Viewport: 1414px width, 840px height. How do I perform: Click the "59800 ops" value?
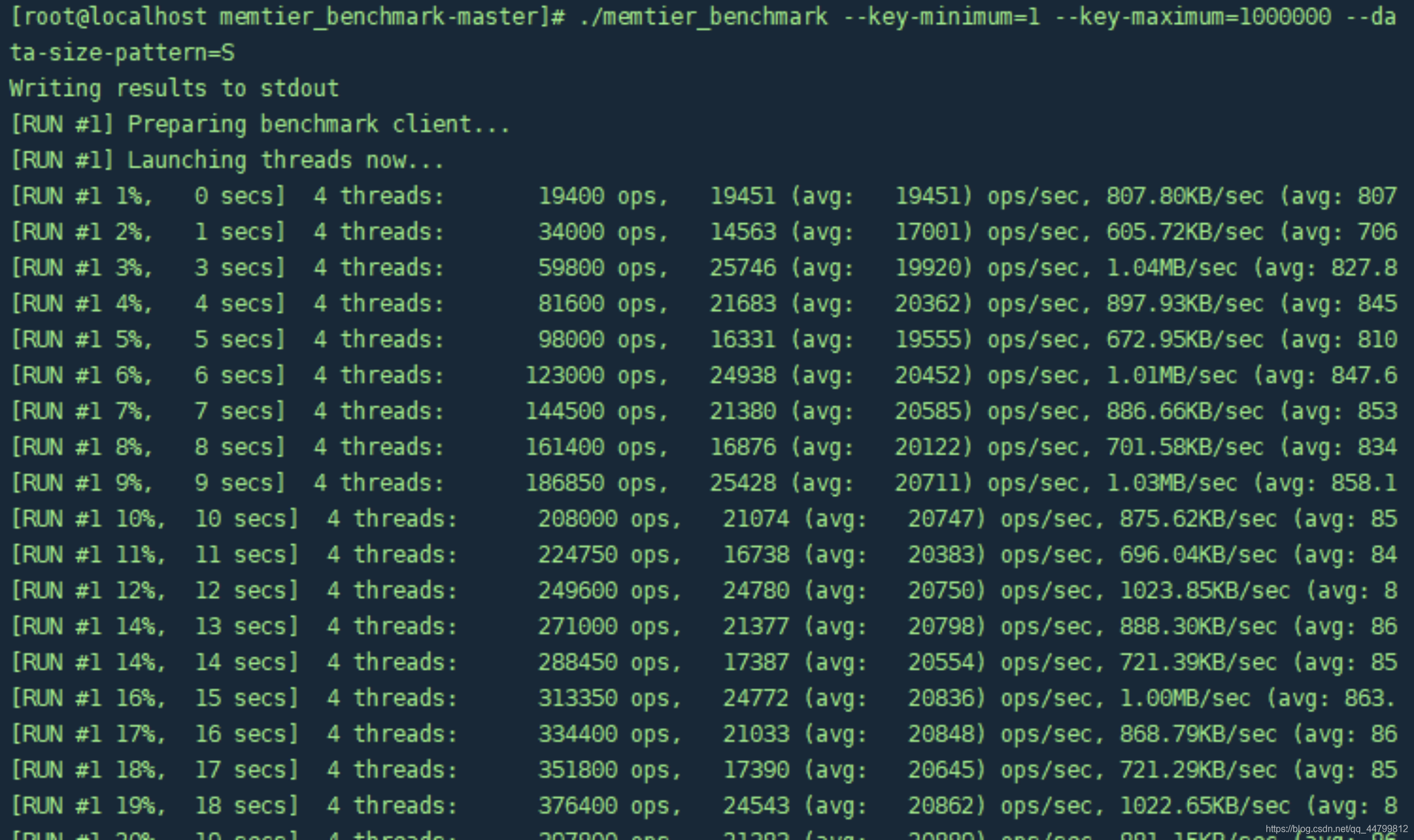coord(602,268)
